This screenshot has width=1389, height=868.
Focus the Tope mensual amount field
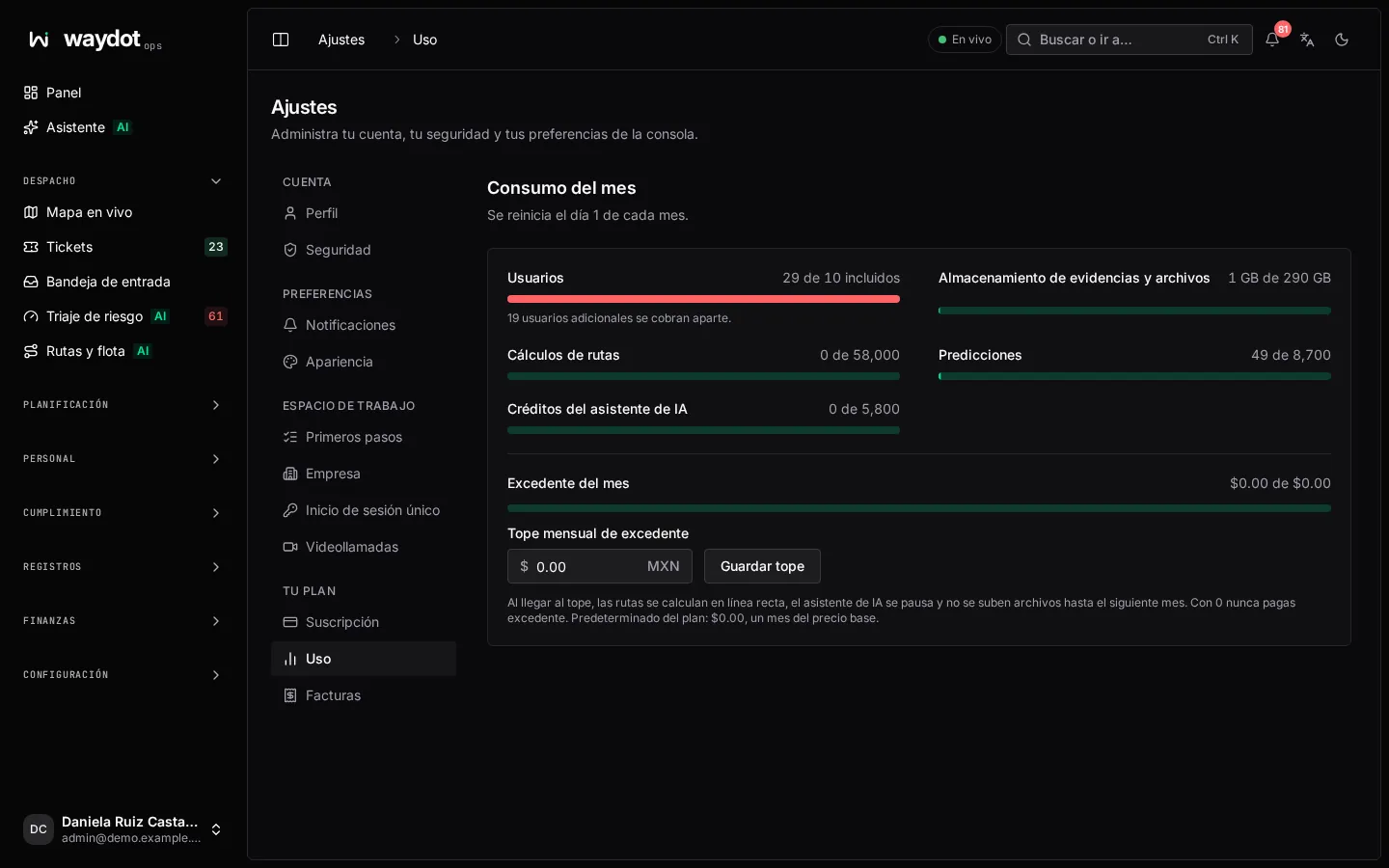point(600,566)
